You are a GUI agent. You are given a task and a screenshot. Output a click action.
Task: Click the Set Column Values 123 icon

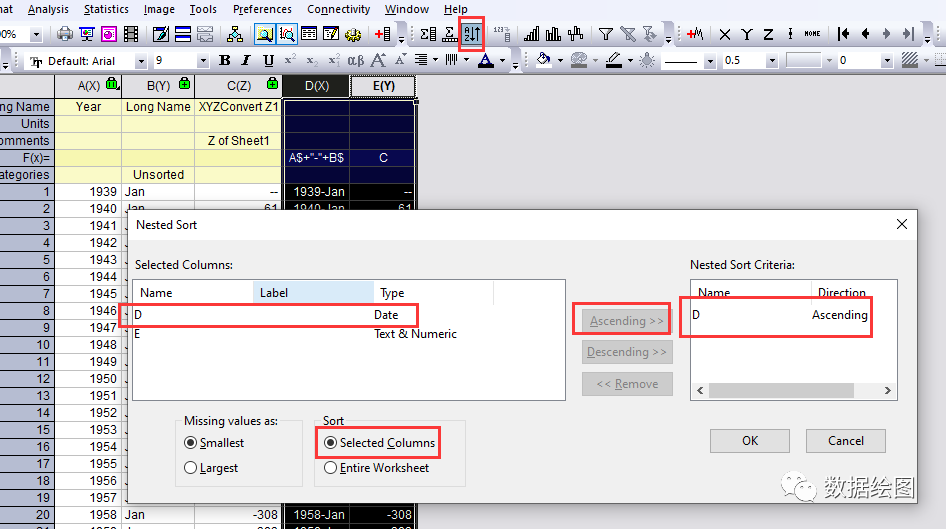[x=502, y=34]
